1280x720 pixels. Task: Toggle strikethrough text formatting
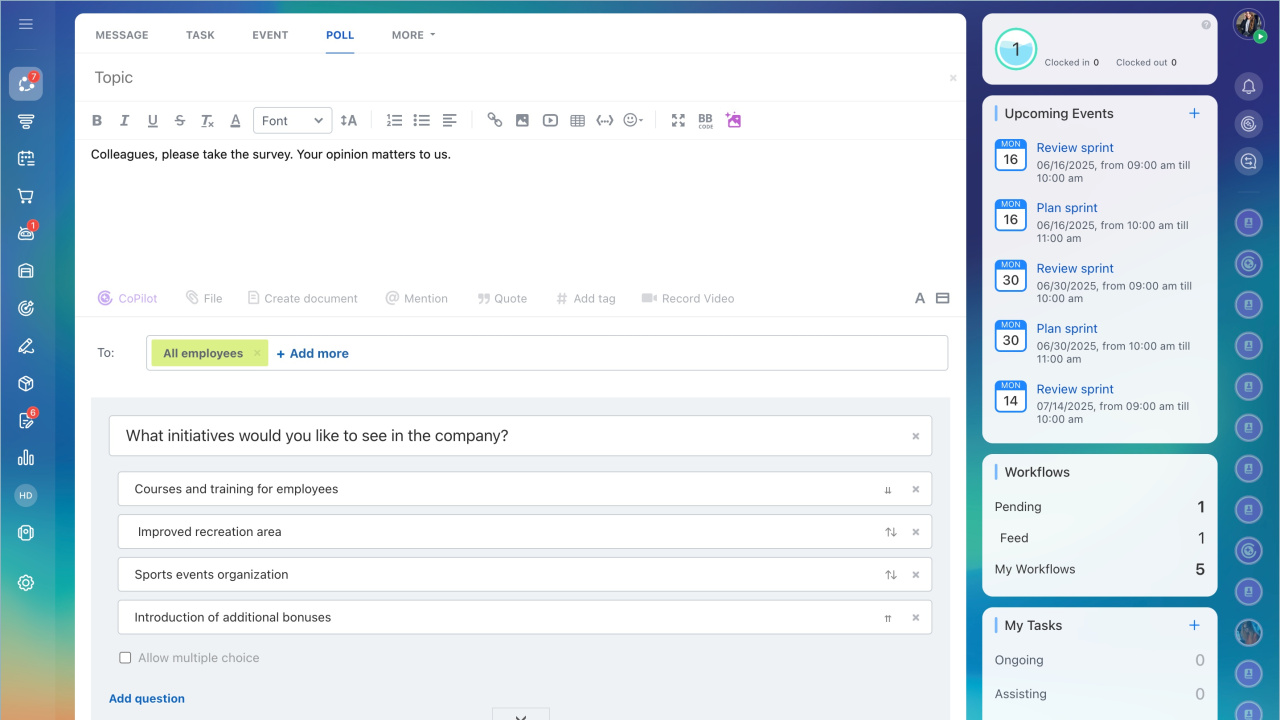(x=180, y=120)
